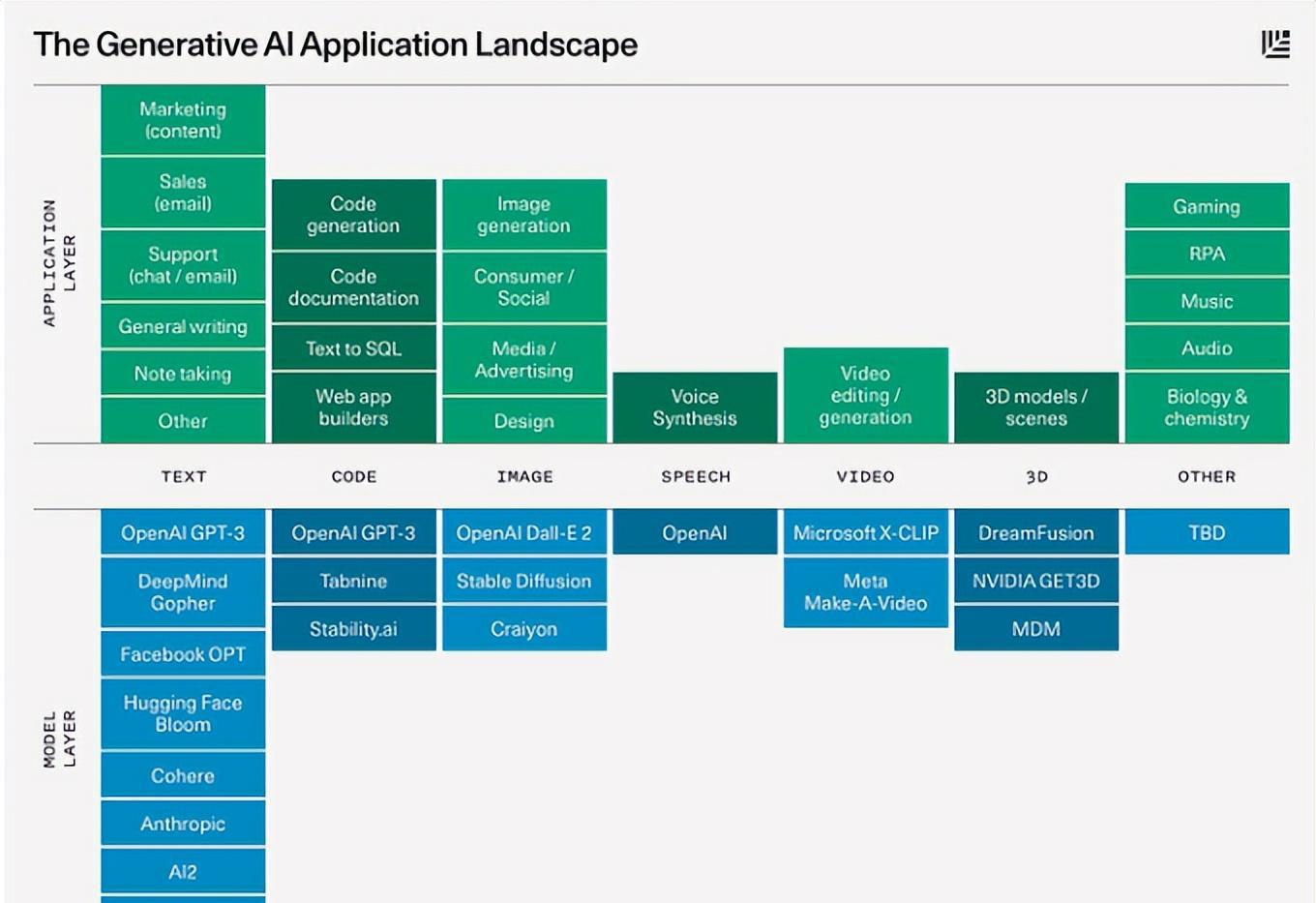The width and height of the screenshot is (1316, 903).
Task: Click the 'Facebook OPT' box
Action: [x=183, y=654]
